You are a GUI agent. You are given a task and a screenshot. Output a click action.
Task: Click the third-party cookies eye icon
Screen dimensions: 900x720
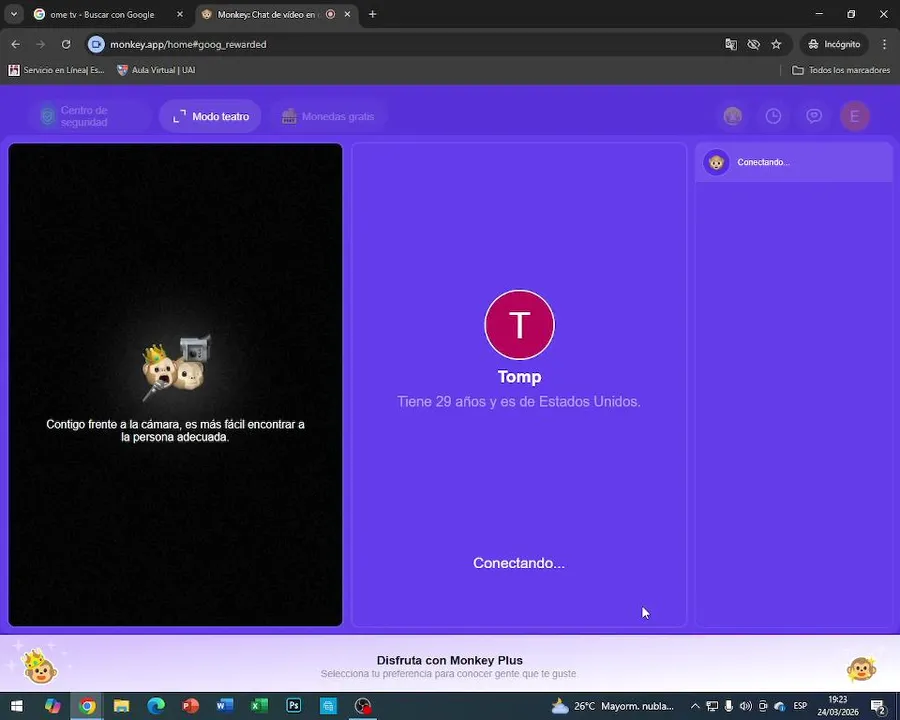click(x=754, y=44)
